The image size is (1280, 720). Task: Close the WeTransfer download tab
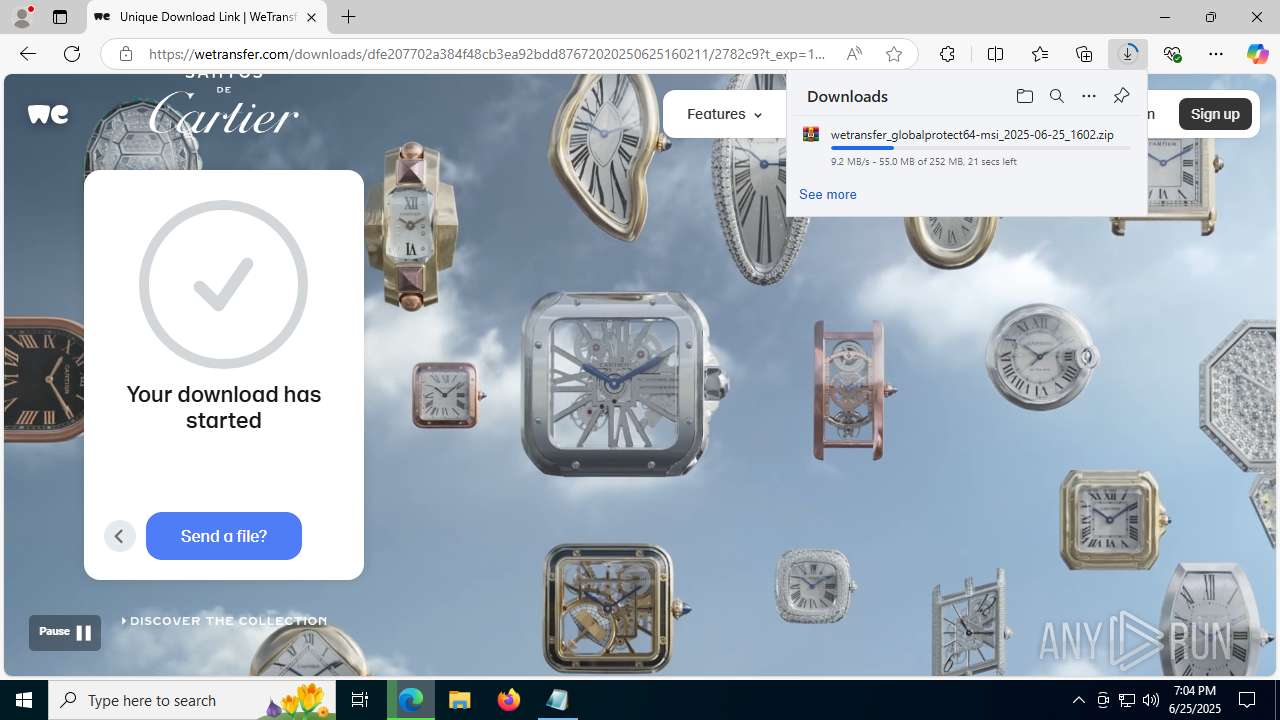[311, 17]
